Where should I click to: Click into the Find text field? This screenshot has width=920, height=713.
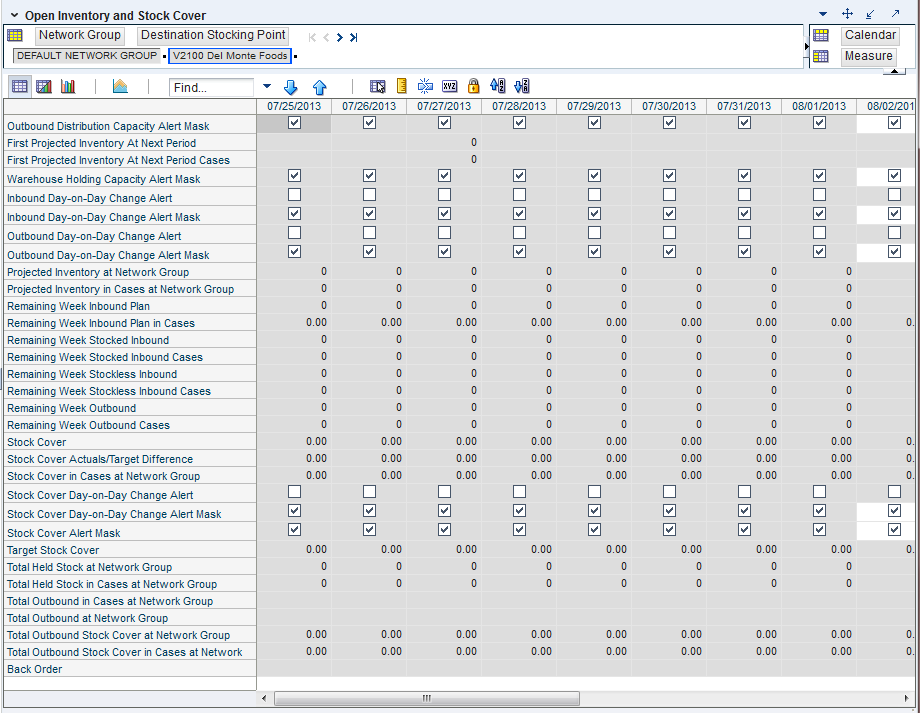tap(211, 88)
